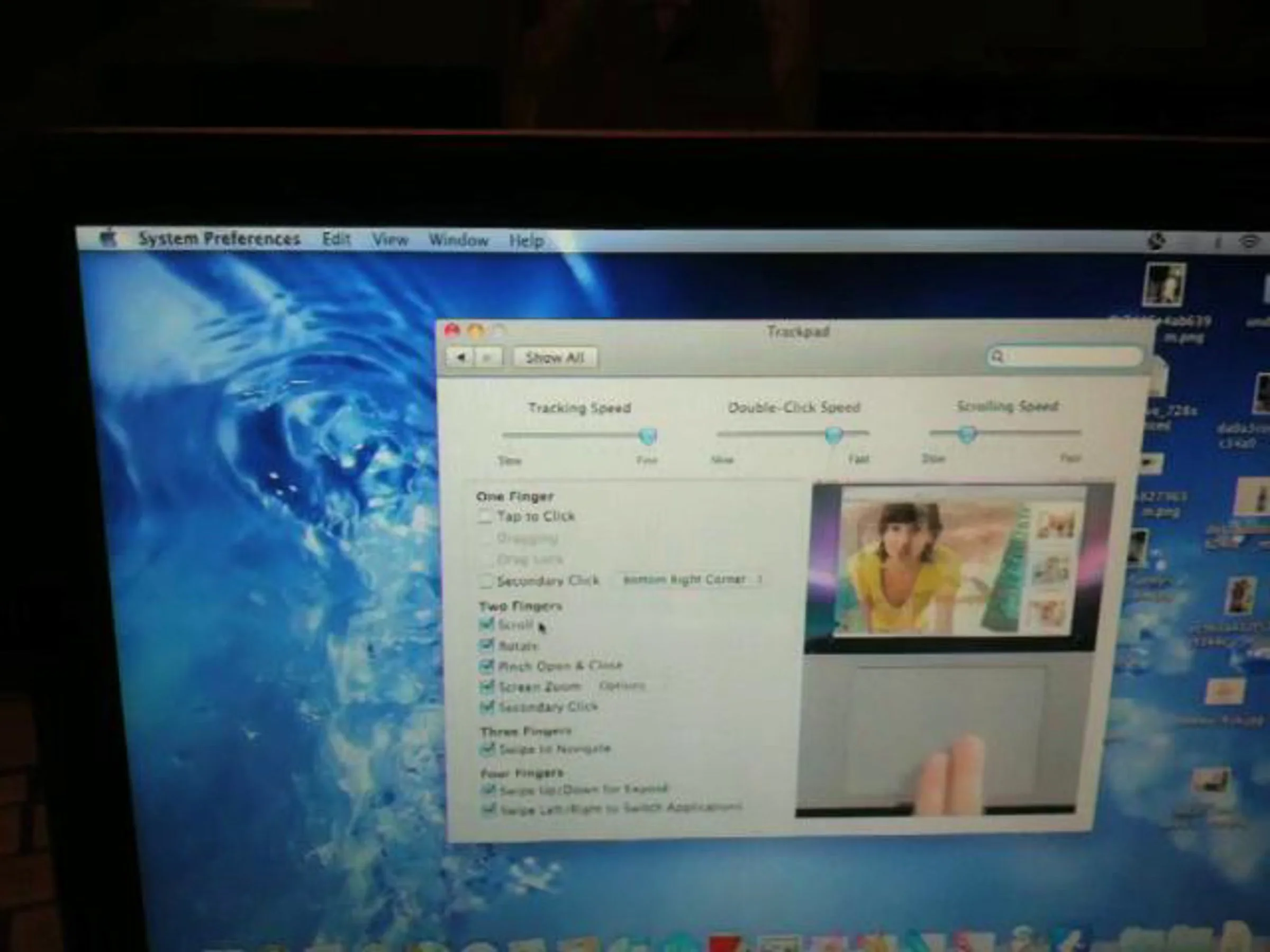Click the Show All button
Image resolution: width=1270 pixels, height=952 pixels.
click(x=555, y=358)
